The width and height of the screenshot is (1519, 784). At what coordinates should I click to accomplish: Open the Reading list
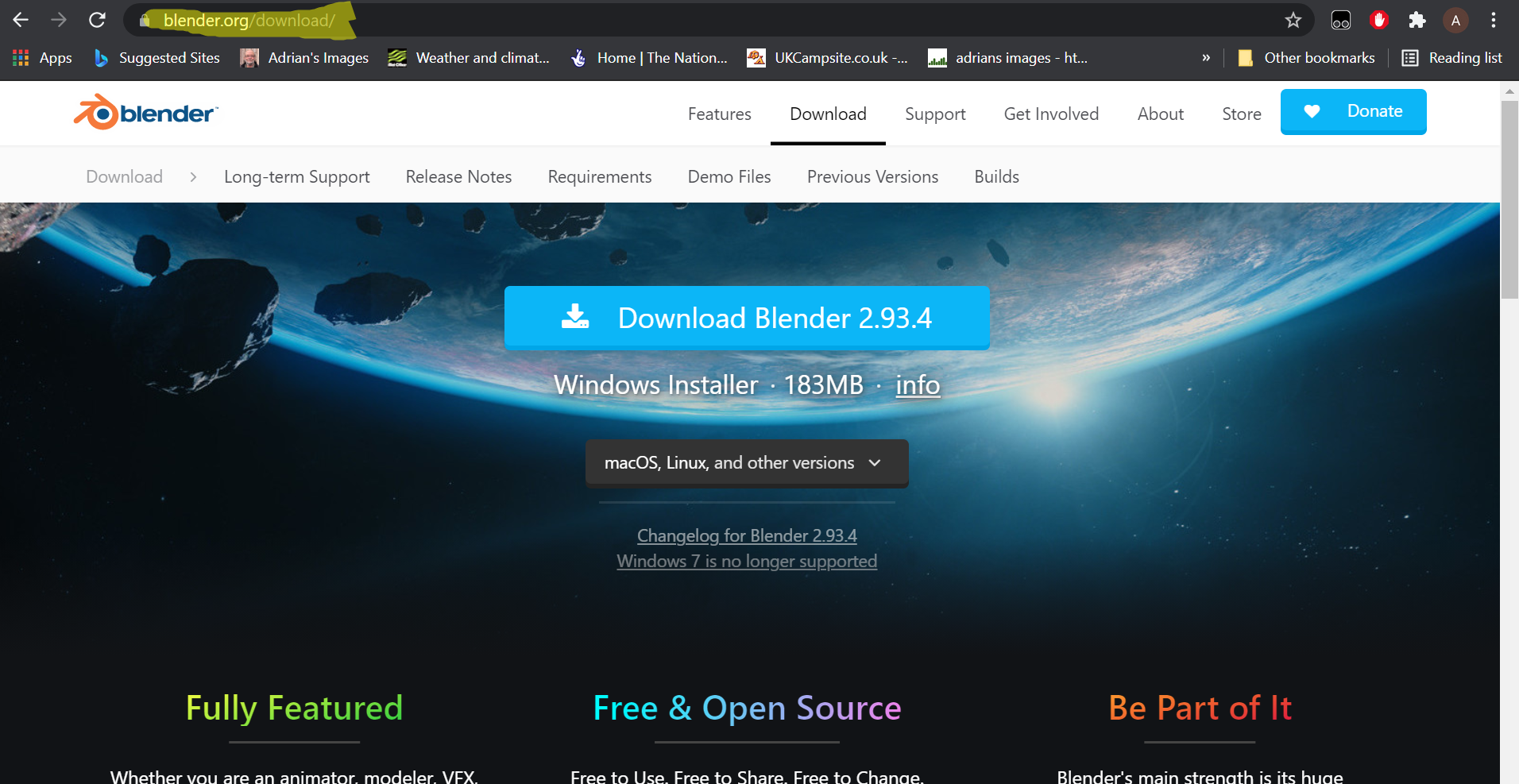tap(1452, 58)
